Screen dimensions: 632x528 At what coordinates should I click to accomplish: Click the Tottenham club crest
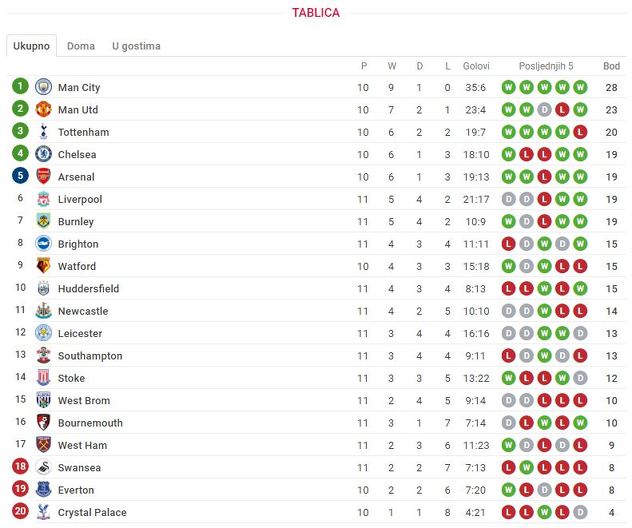tap(43, 132)
